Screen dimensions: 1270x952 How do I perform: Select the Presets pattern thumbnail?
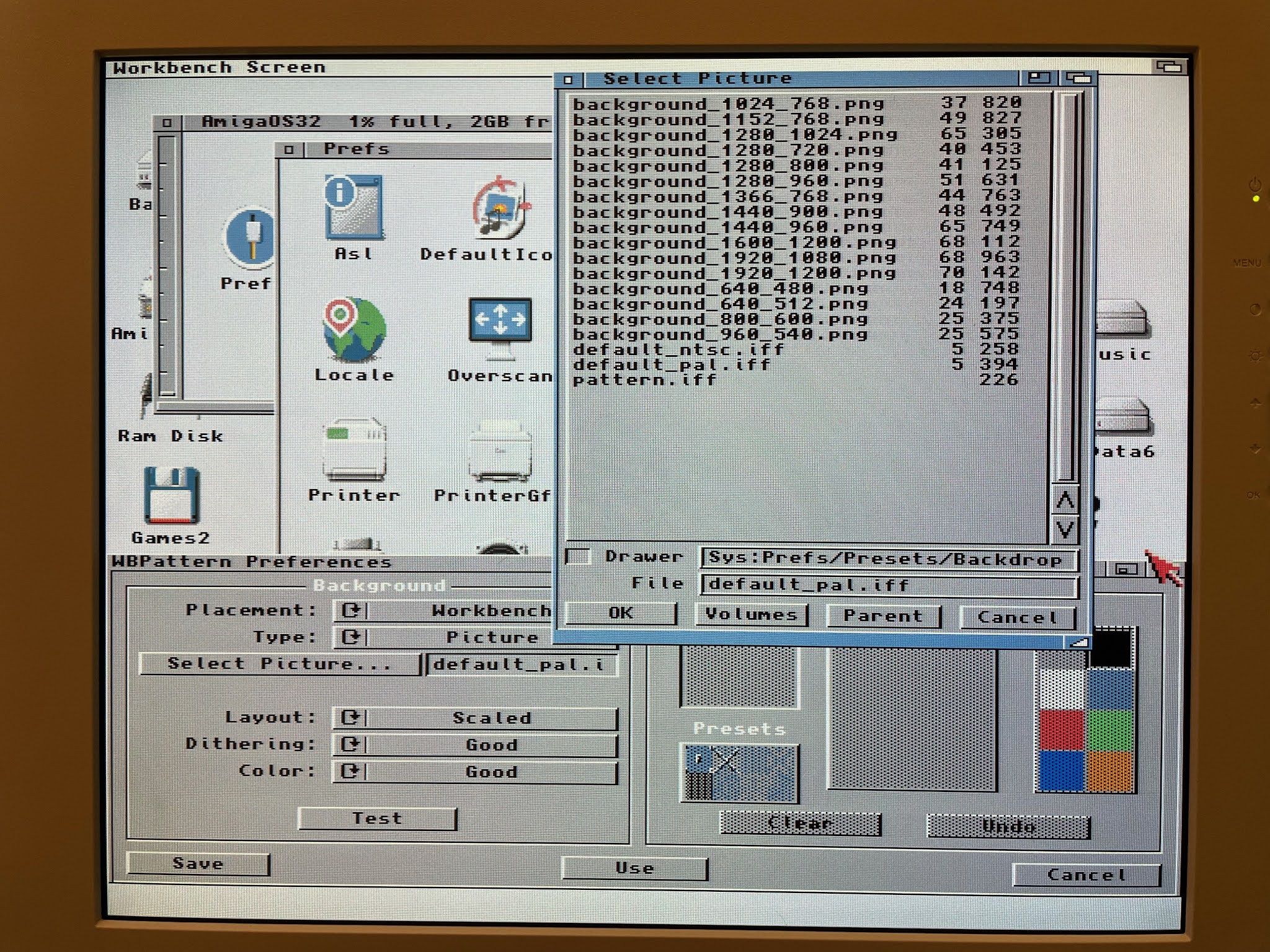point(739,773)
